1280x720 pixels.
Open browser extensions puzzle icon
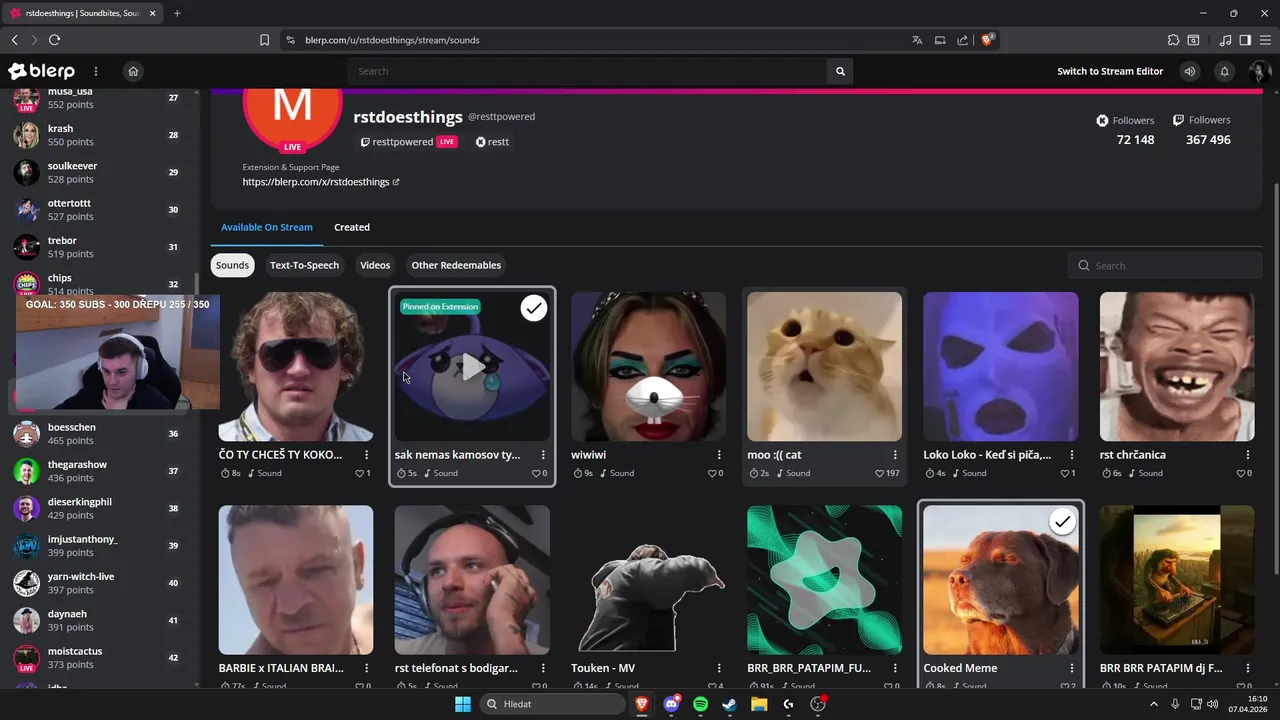[1173, 40]
